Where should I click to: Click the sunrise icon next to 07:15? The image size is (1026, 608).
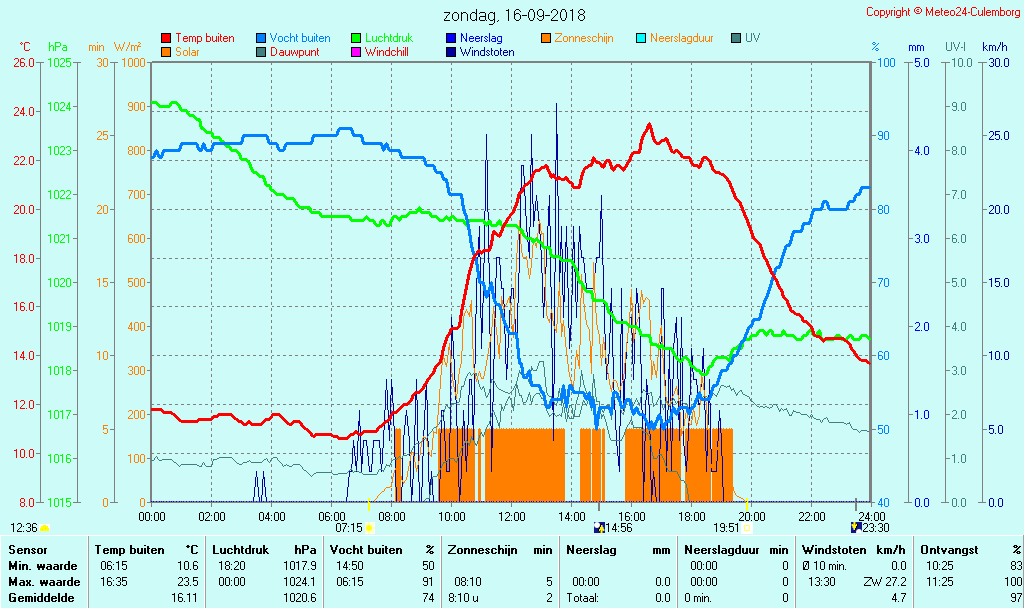point(369,527)
